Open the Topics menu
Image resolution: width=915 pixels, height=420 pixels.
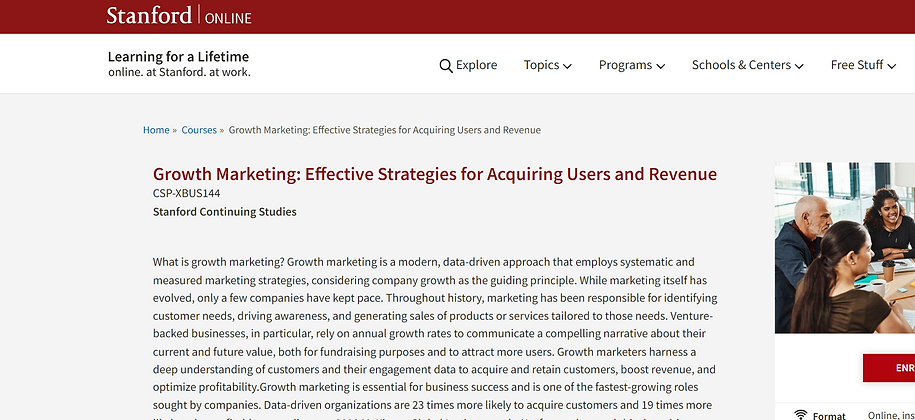547,65
